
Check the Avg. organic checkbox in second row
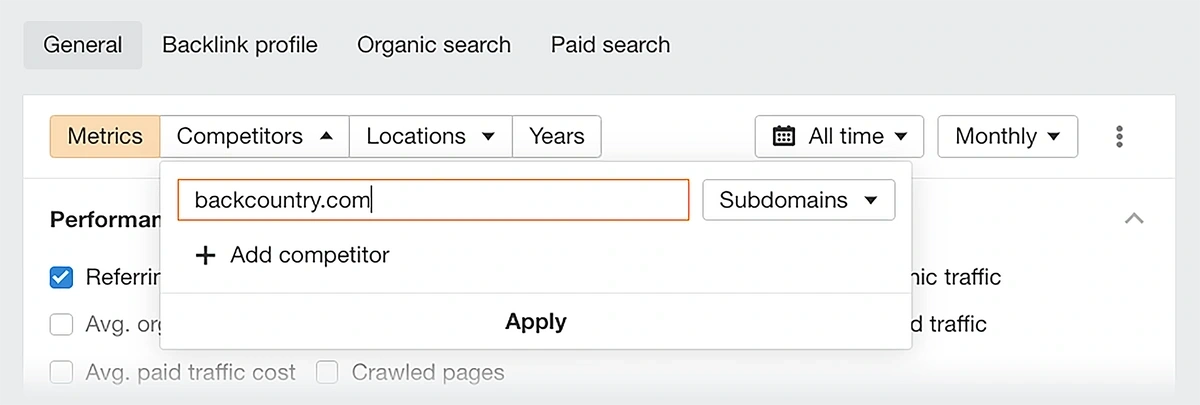tap(61, 324)
